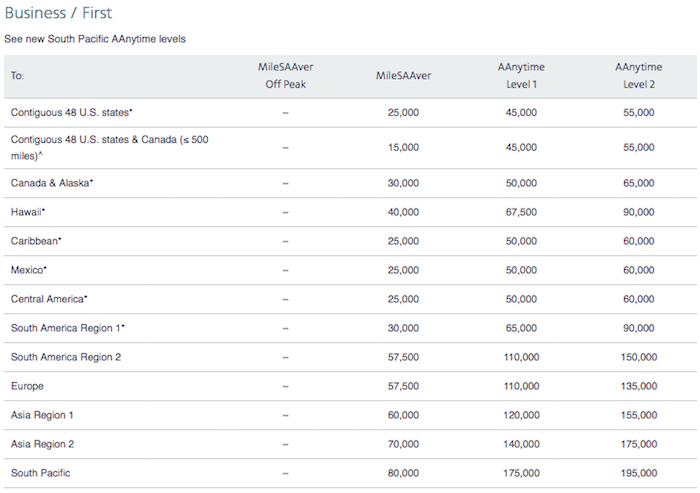Click the AAnytime Level 2 column header
The height and width of the screenshot is (493, 700).
[x=638, y=75]
